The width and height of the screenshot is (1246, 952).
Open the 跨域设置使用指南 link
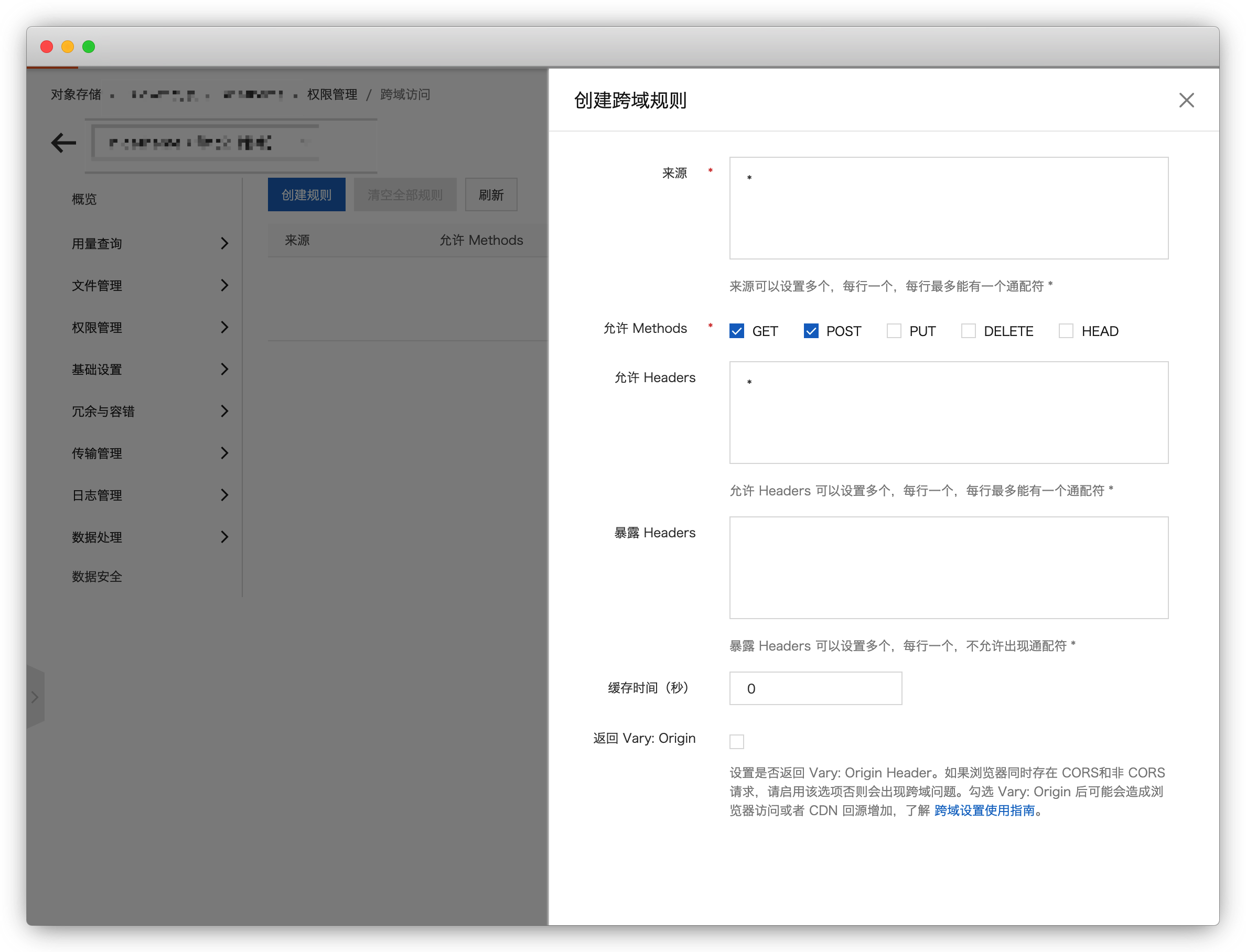tap(985, 811)
